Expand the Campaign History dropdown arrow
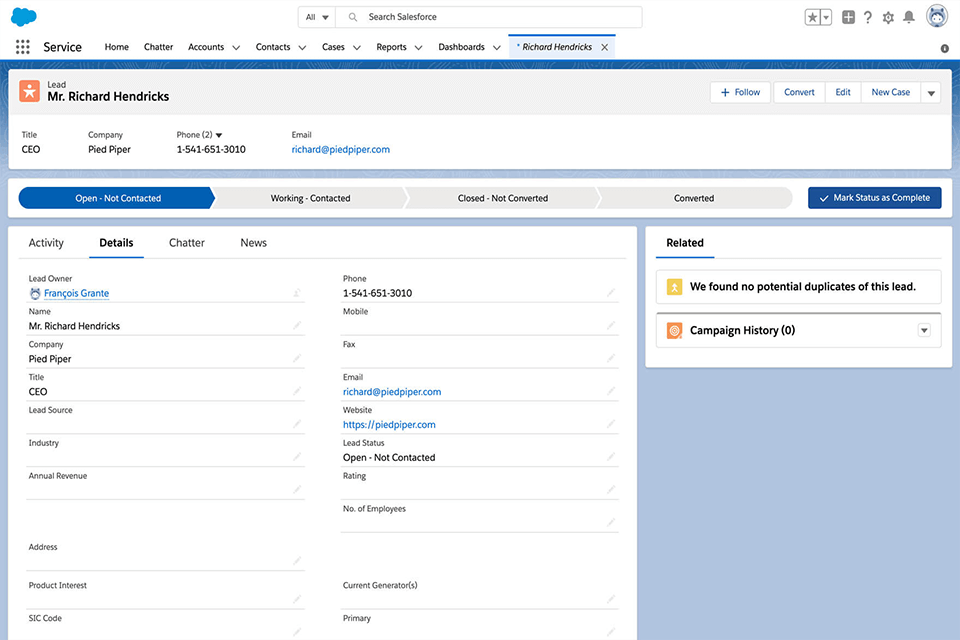 [x=924, y=331]
